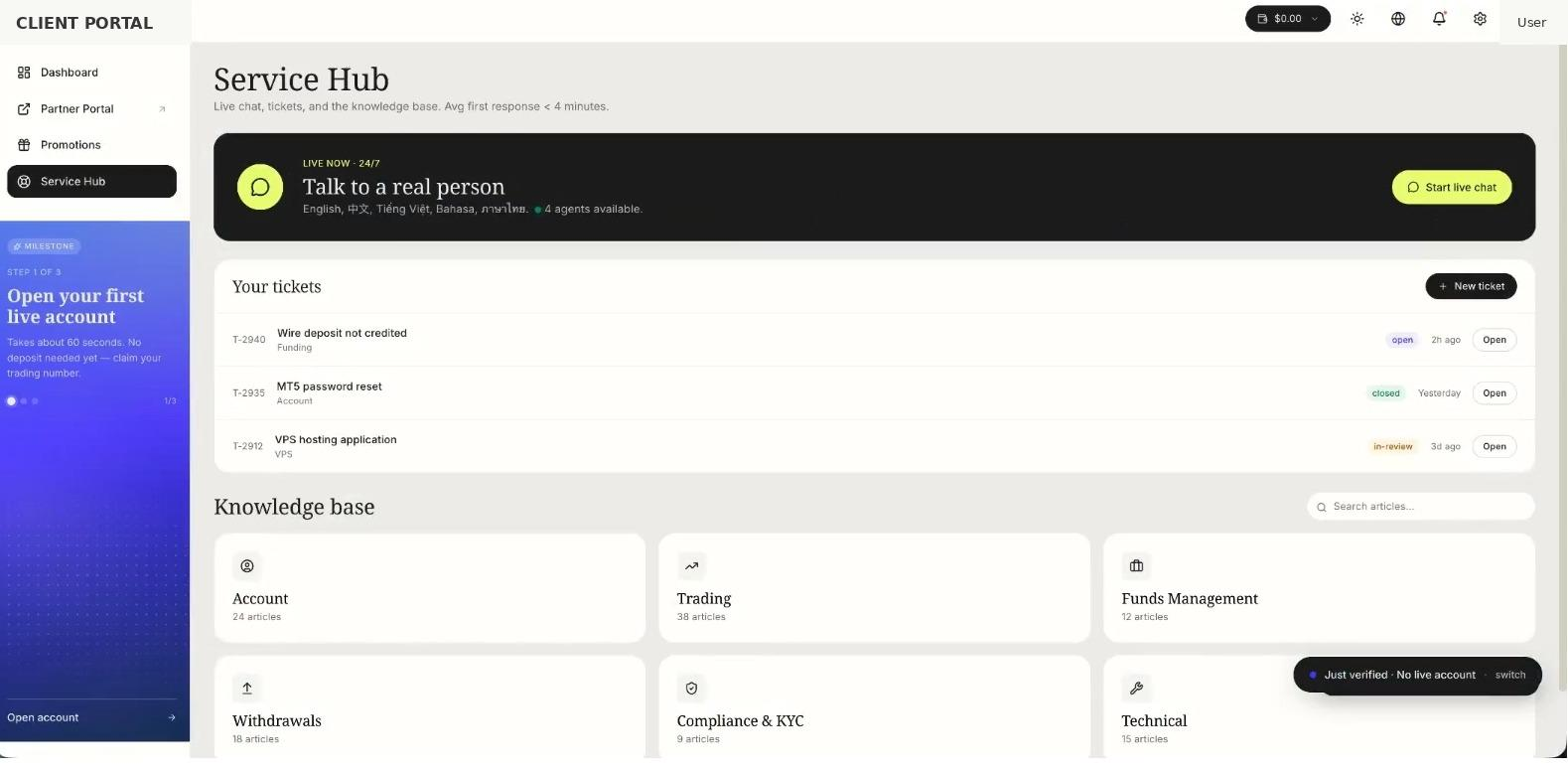The height and width of the screenshot is (772, 1568).
Task: Focus the Search articles field
Action: (x=1421, y=507)
